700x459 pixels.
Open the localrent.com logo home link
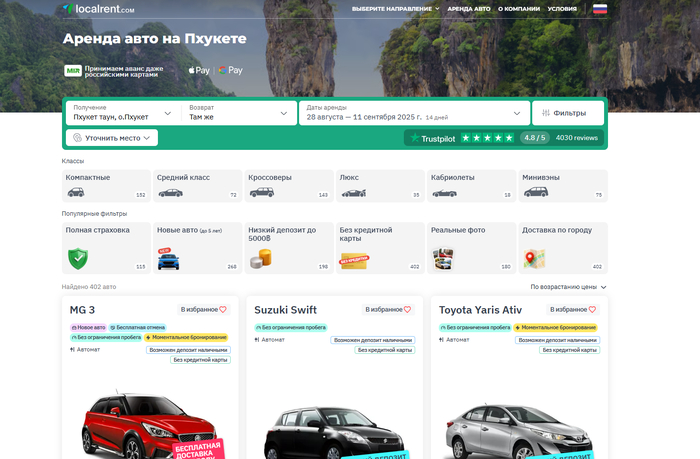pos(98,8)
